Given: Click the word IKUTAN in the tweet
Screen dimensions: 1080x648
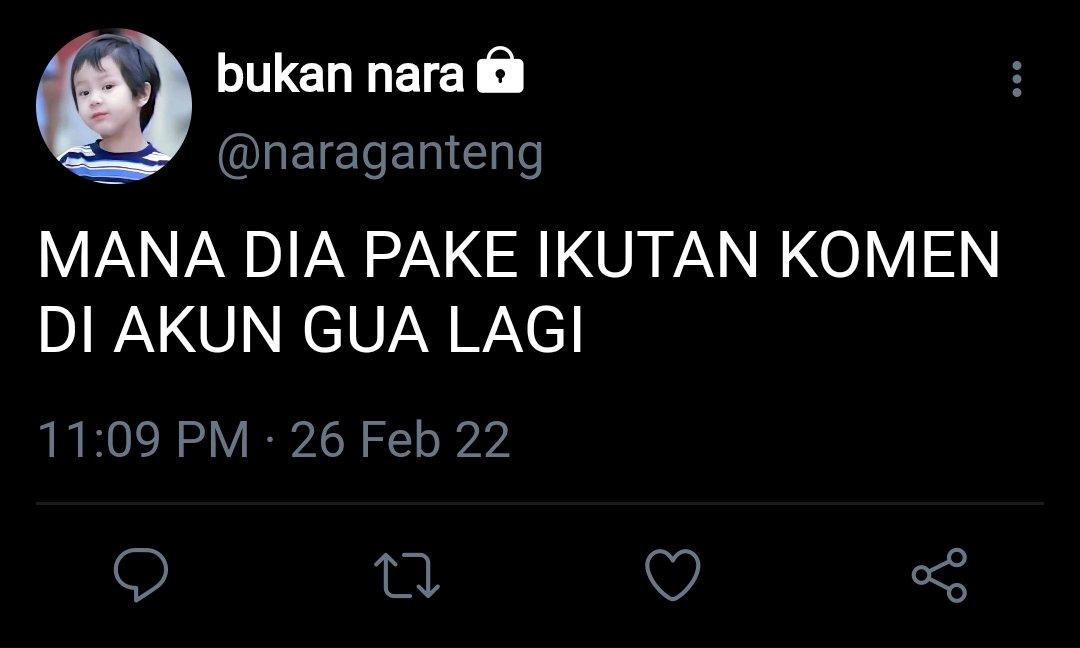Looking at the screenshot, I should click(x=647, y=255).
